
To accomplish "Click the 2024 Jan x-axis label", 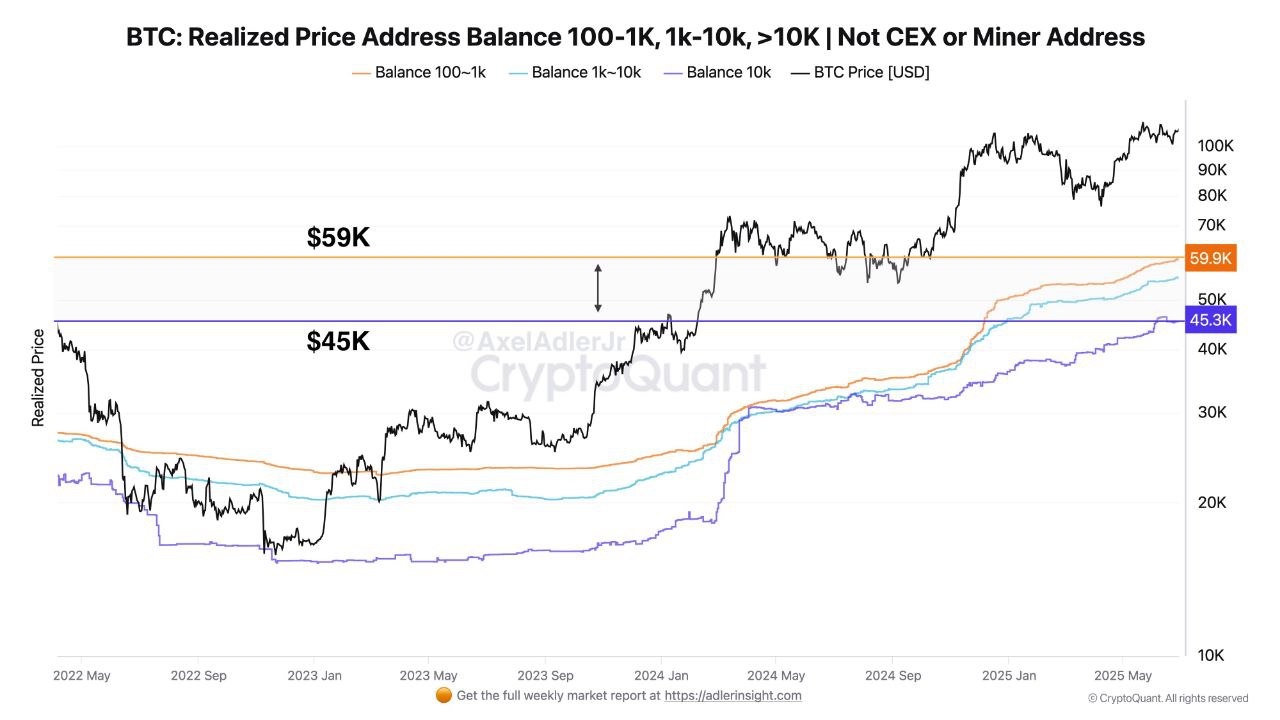I will tap(661, 675).
